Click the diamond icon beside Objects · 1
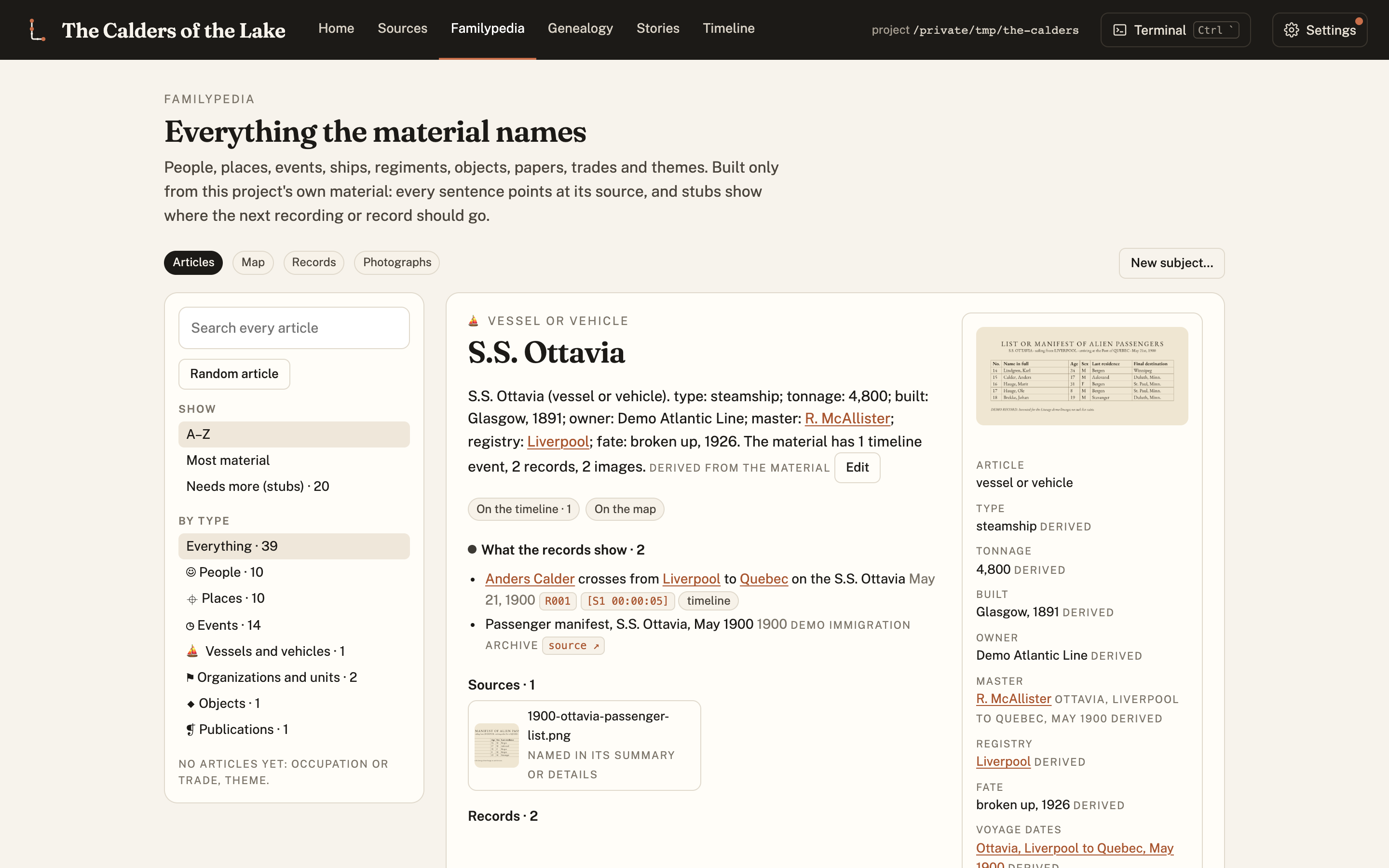Image resolution: width=1389 pixels, height=868 pixels. point(191,704)
